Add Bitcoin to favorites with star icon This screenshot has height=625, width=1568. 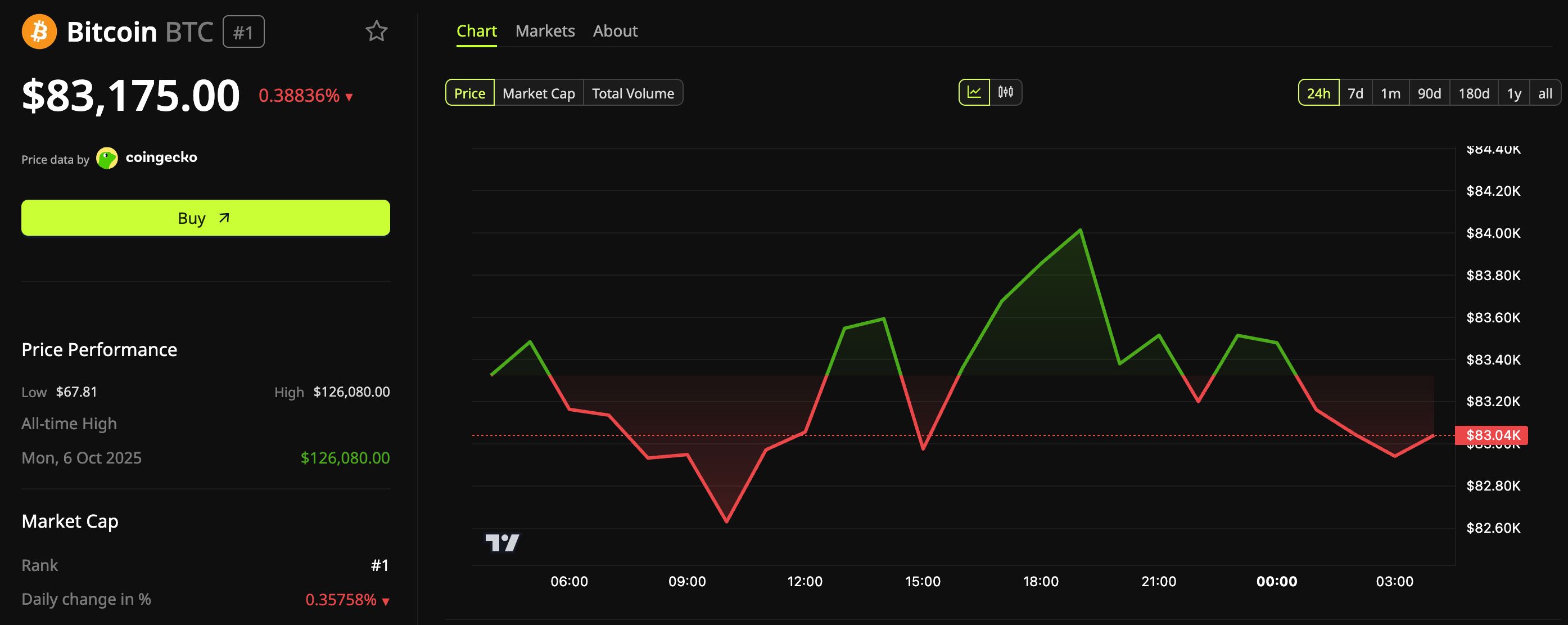pos(376,31)
